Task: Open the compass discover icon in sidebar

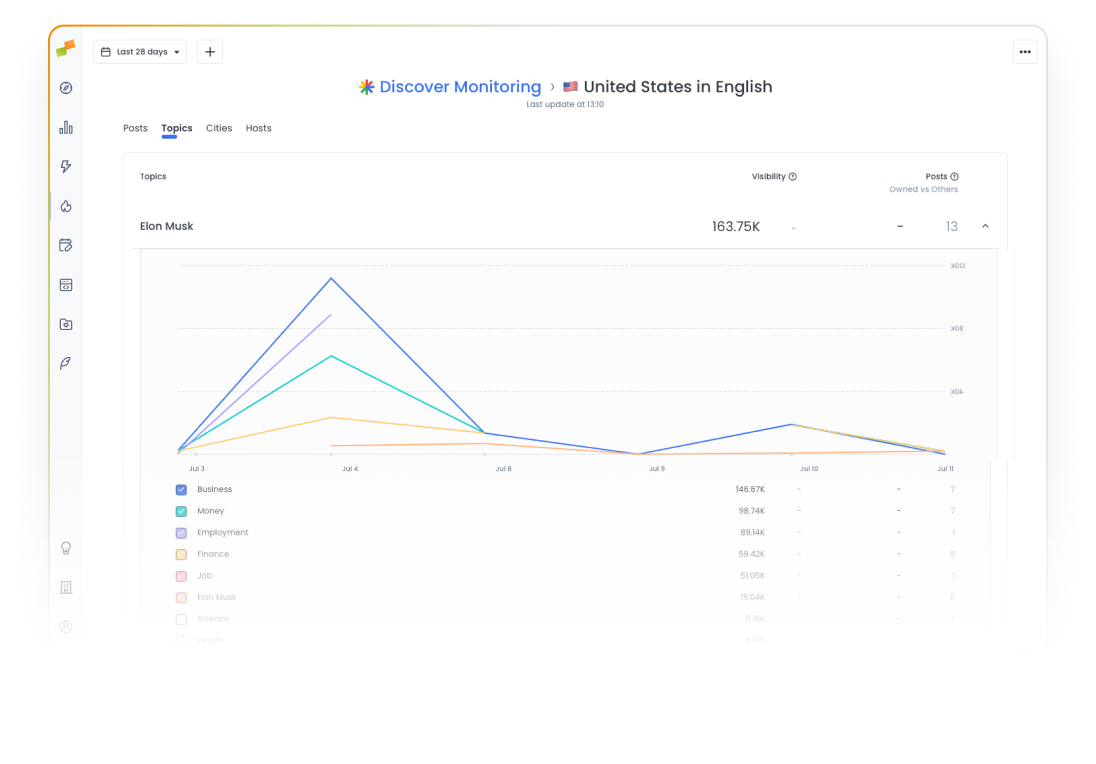Action: [65, 88]
